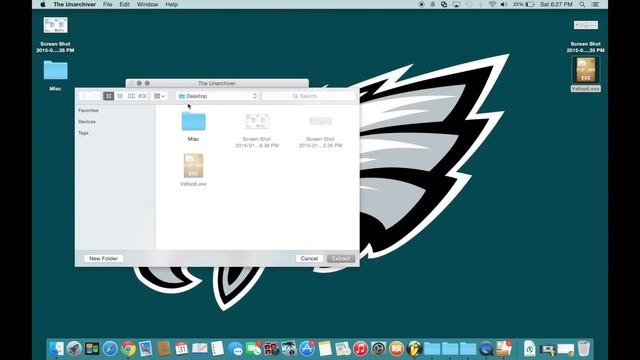Launch FL Studio from the dock
The height and width of the screenshot is (360, 640).
coord(414,349)
